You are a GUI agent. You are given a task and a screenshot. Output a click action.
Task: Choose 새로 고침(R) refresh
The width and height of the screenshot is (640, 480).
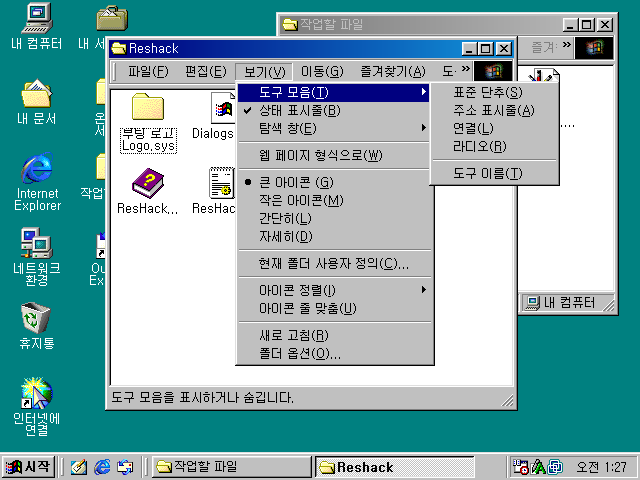(x=333, y=335)
